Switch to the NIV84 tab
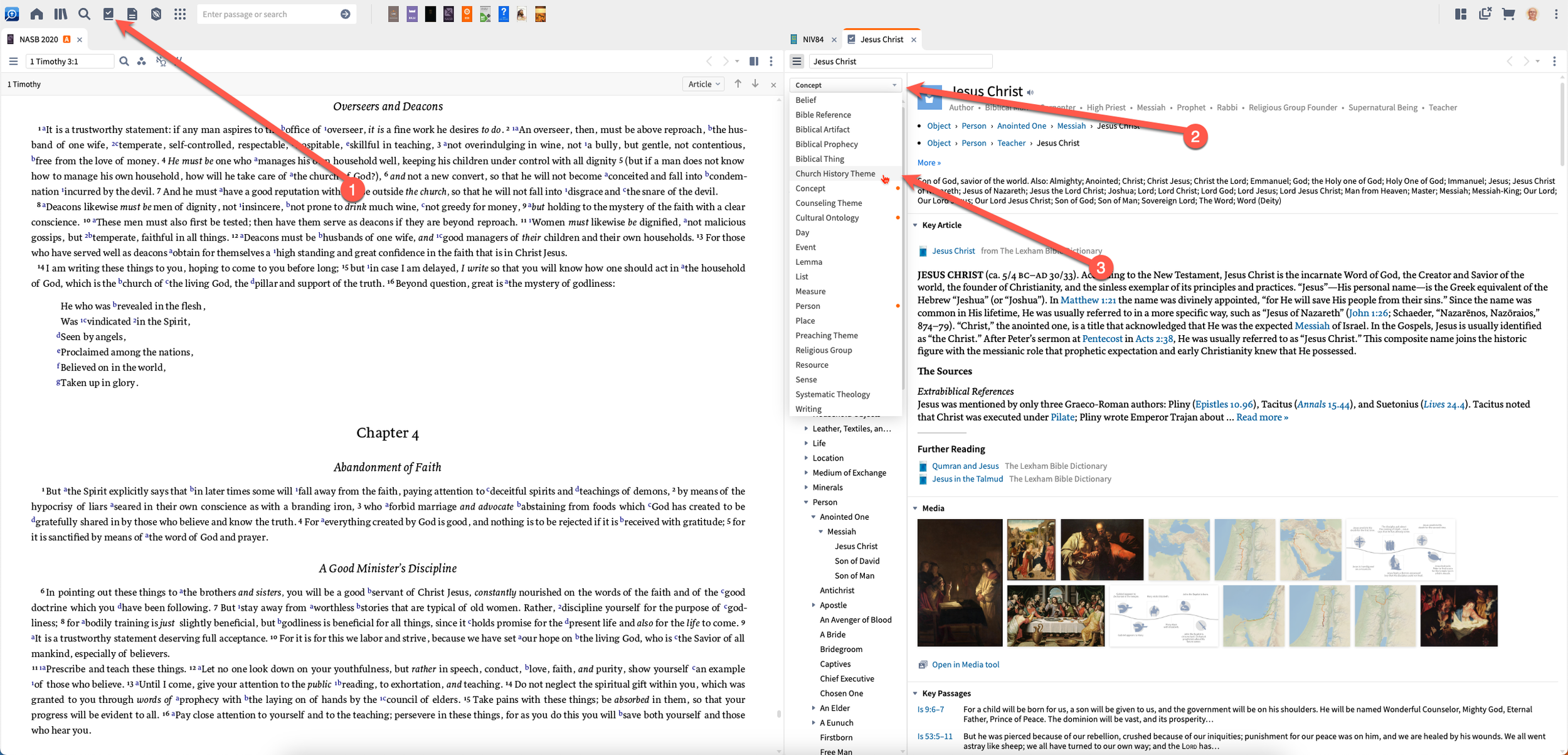Image resolution: width=1568 pixels, height=755 pixels. tap(813, 39)
